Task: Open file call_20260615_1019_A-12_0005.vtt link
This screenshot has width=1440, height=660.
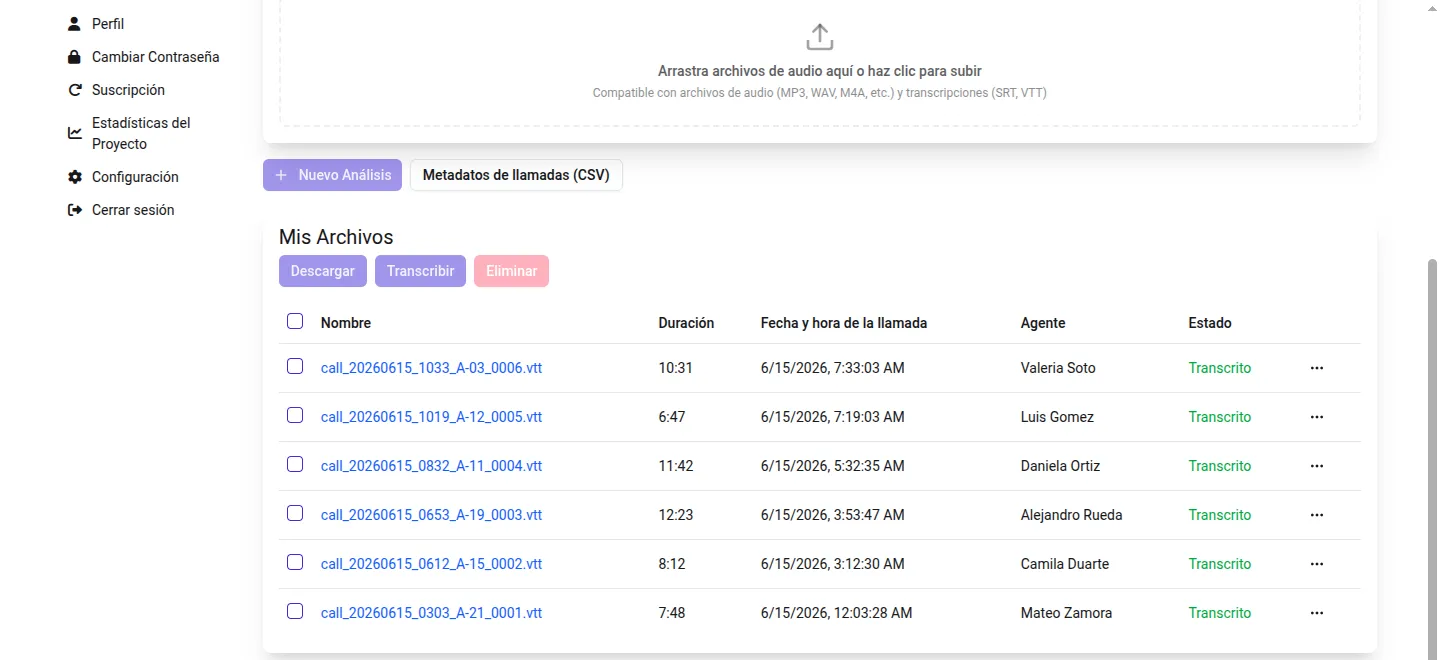Action: 431,417
